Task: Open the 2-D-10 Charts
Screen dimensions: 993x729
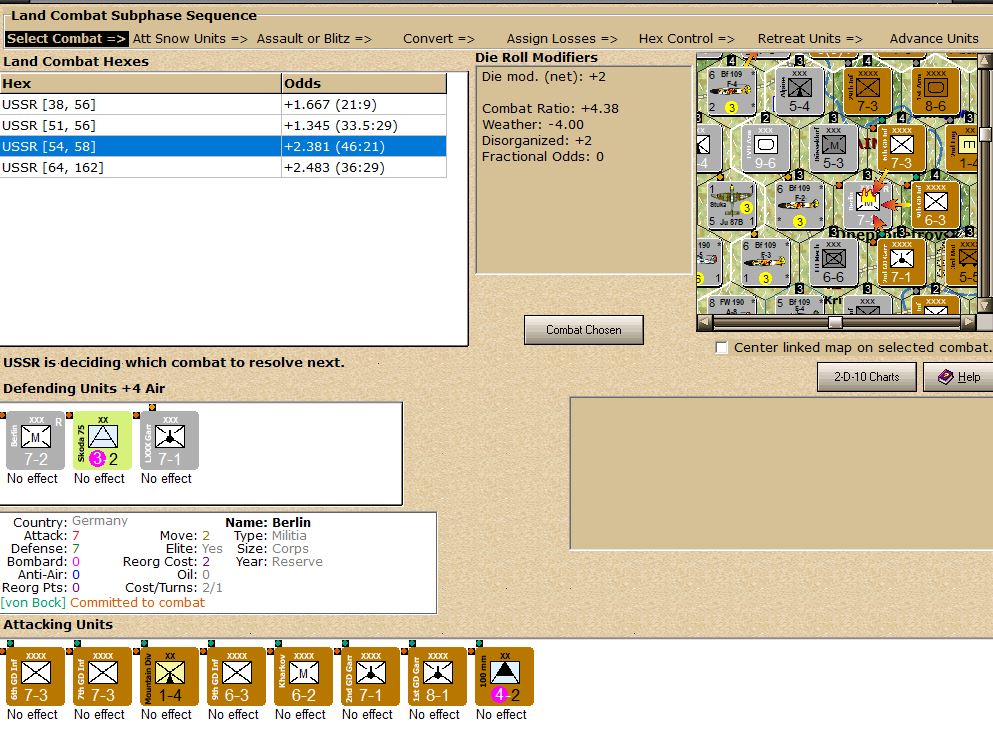Action: [x=866, y=377]
